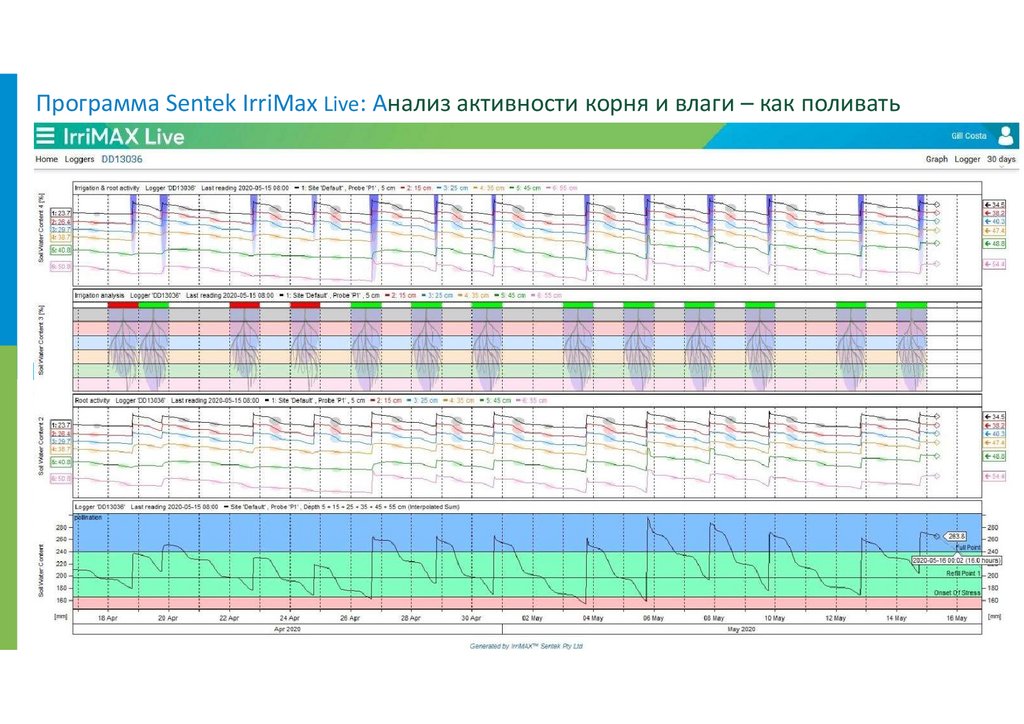1024x724 pixels.
Task: Open the IrriMAX Live hamburger menu
Action: click(45, 136)
